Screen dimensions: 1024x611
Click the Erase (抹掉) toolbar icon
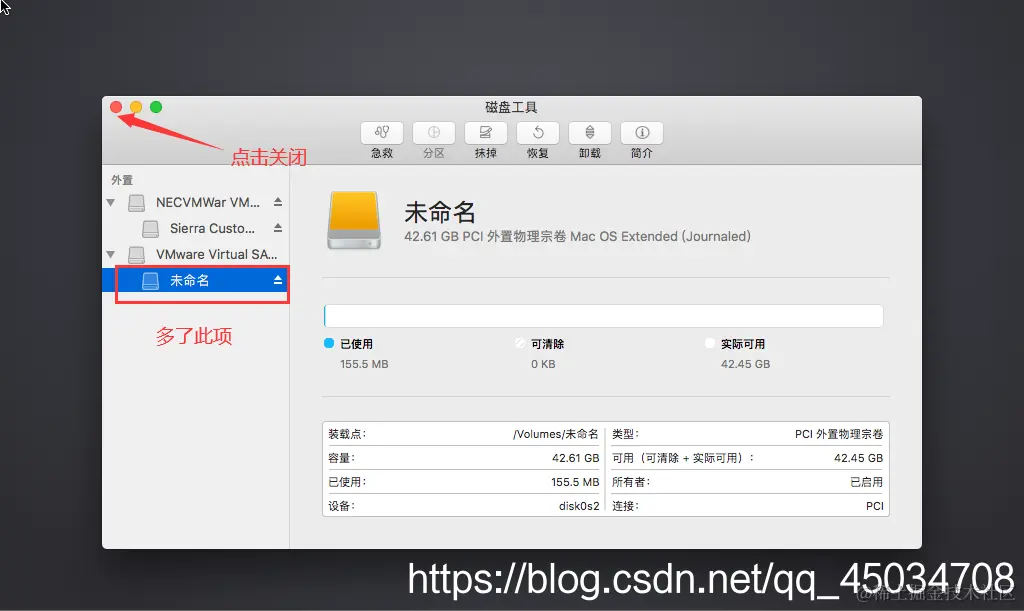486,133
